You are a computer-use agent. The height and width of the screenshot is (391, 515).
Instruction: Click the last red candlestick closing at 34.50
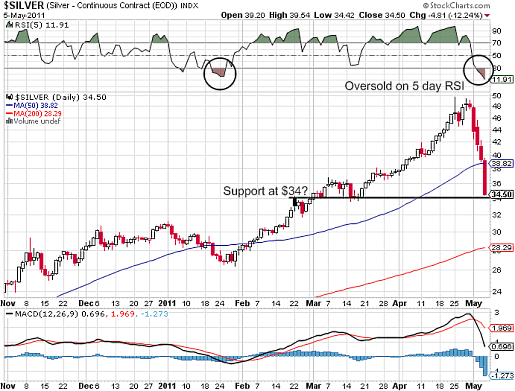coord(485,177)
